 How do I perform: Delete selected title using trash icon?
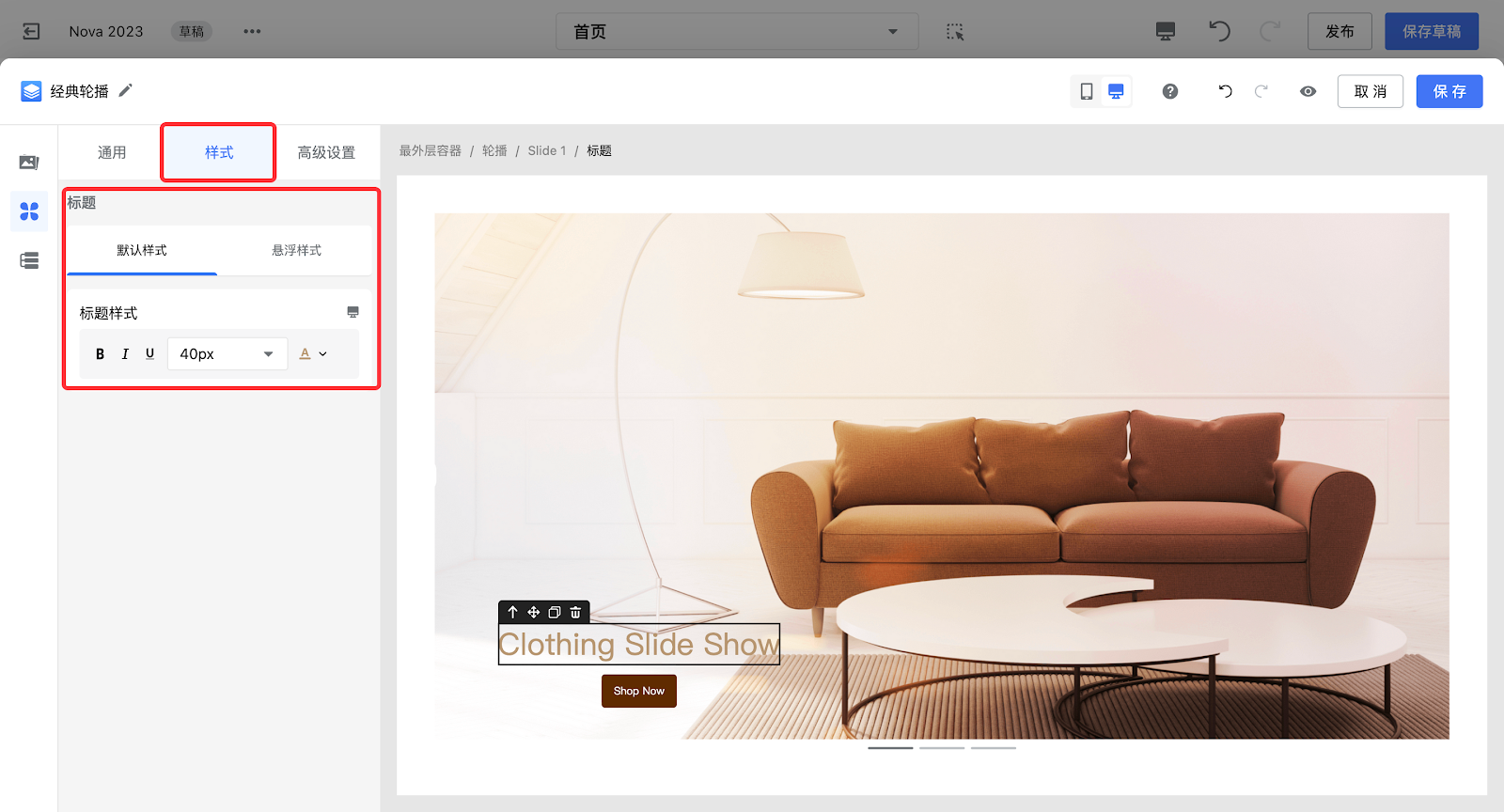click(575, 612)
